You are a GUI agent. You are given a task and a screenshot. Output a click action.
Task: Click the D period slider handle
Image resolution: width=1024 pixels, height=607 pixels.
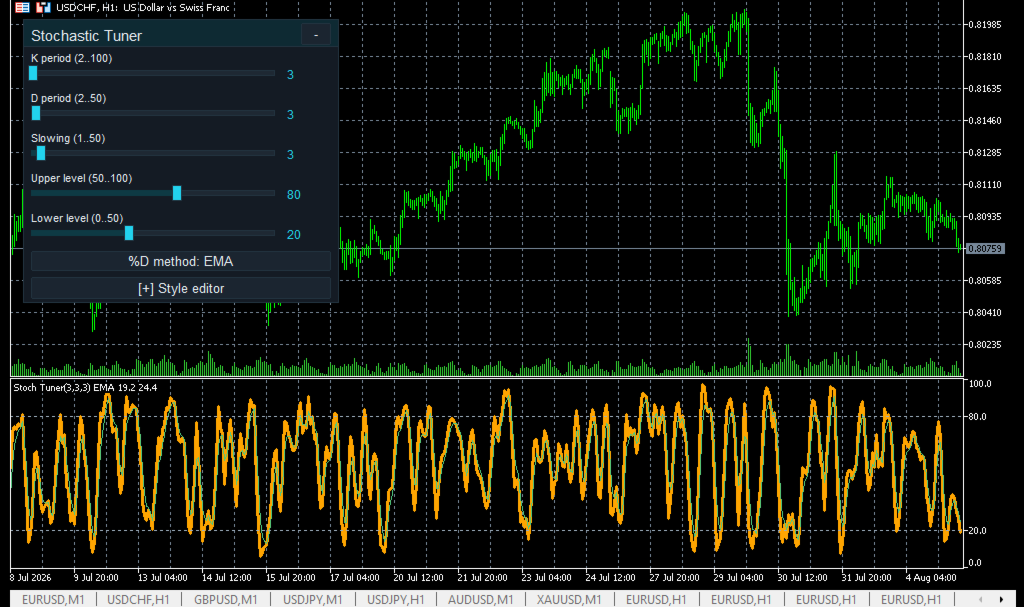pyautogui.click(x=36, y=113)
